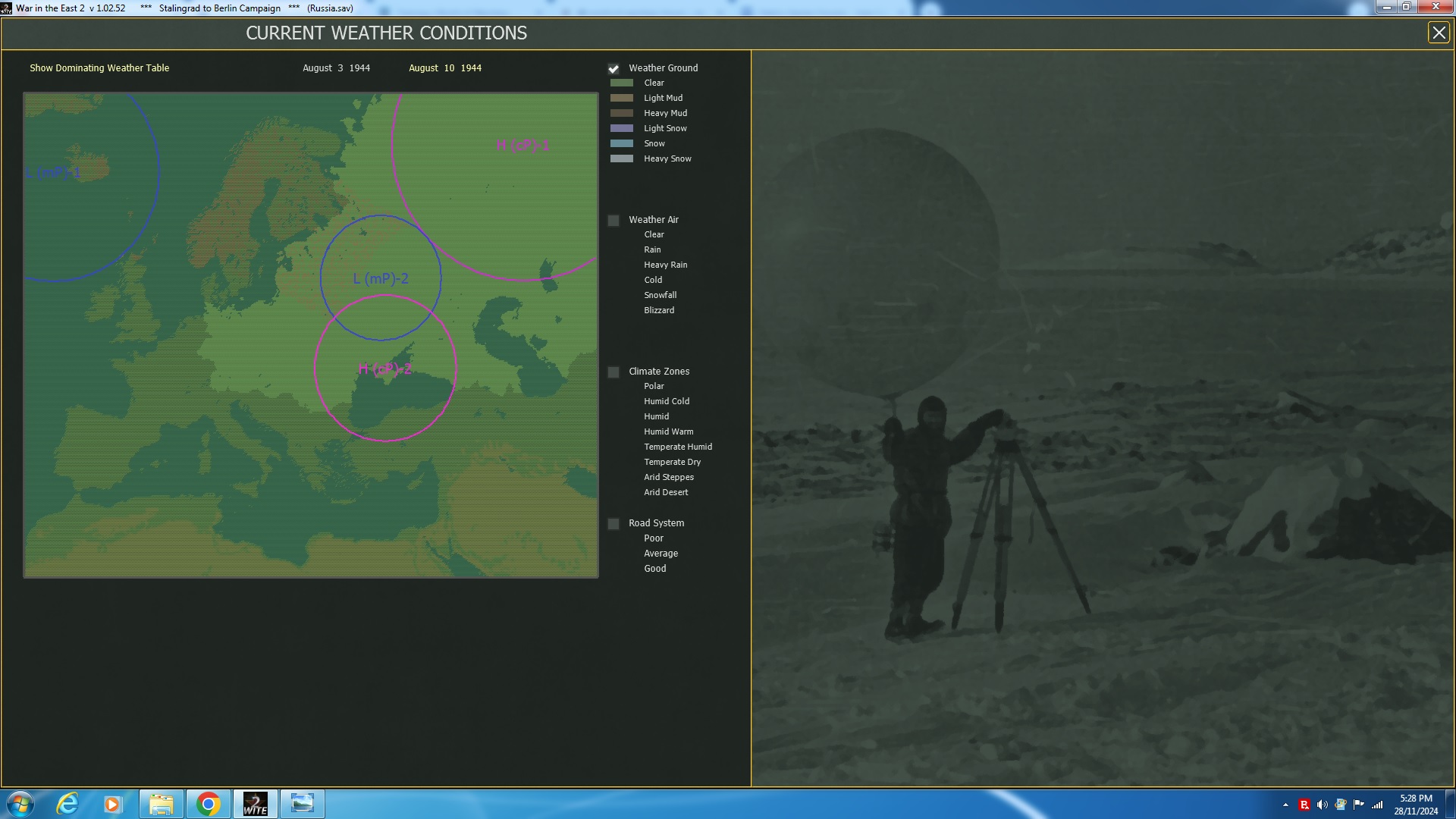Click the Heavy Snow color swatch
This screenshot has width=1456, height=819.
[622, 158]
